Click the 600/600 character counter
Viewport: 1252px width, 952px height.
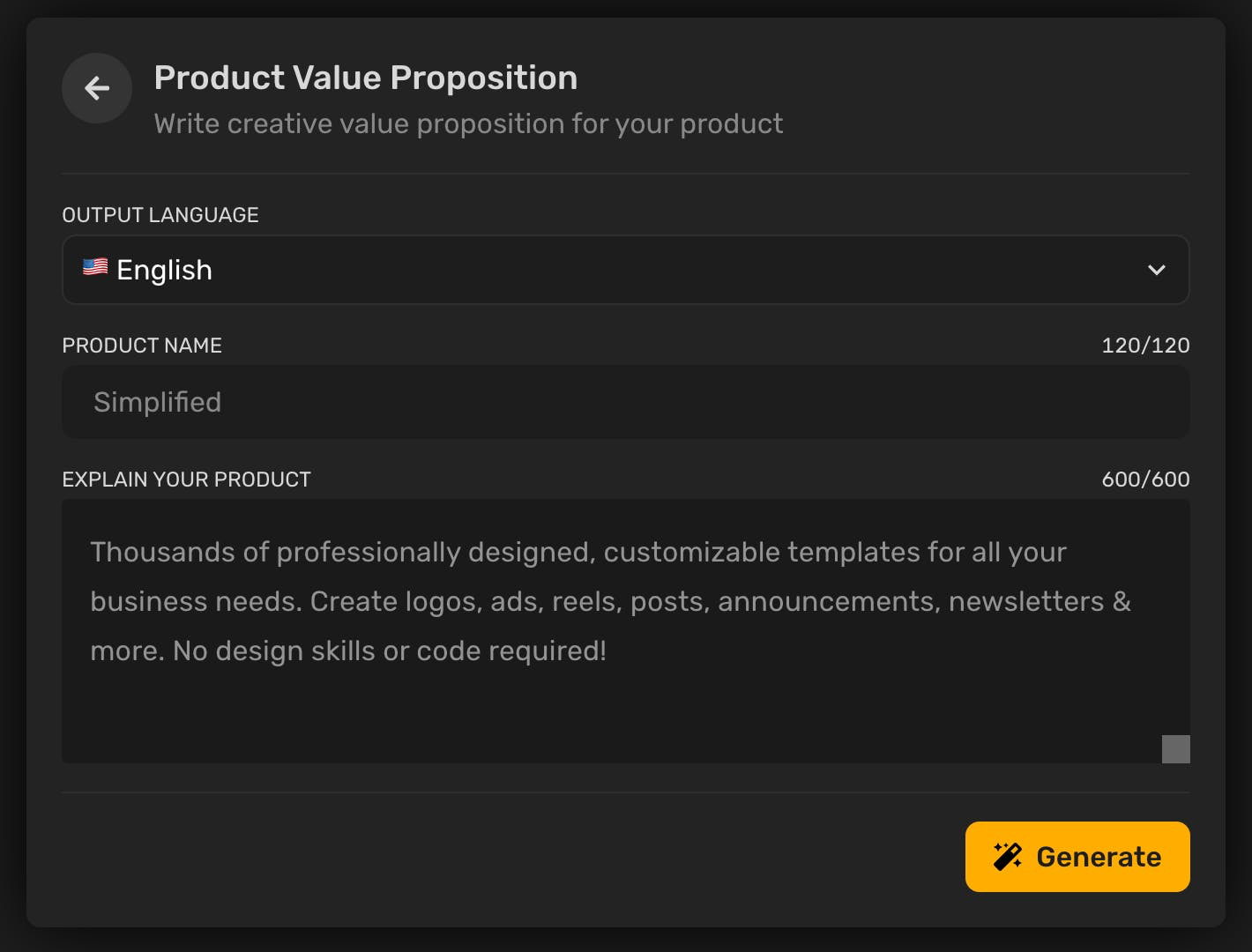pyautogui.click(x=1145, y=479)
